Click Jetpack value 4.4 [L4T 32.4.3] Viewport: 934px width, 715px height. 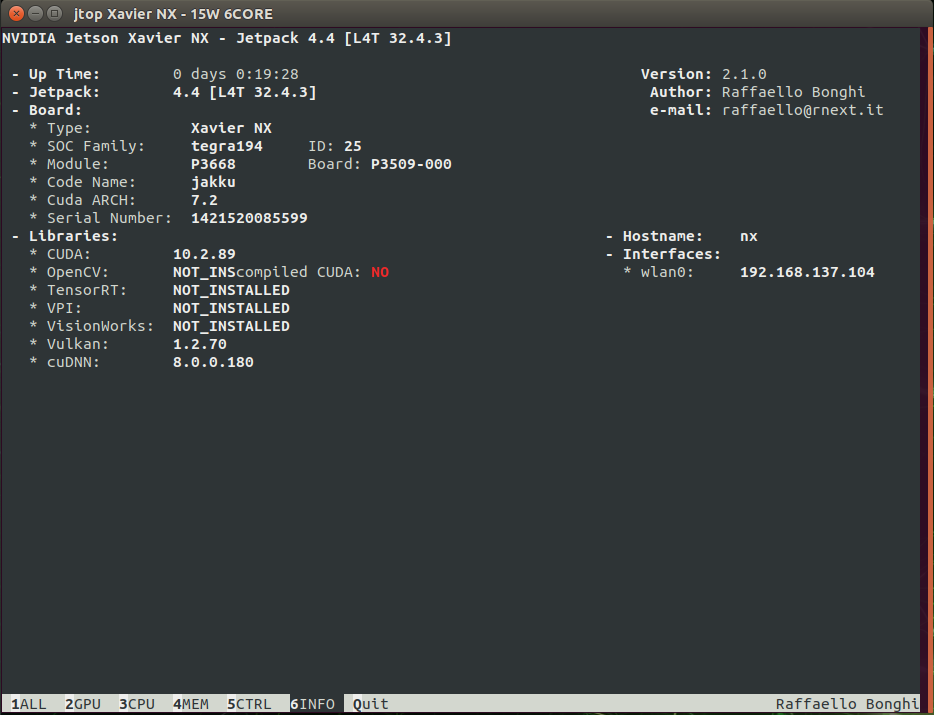245,92
